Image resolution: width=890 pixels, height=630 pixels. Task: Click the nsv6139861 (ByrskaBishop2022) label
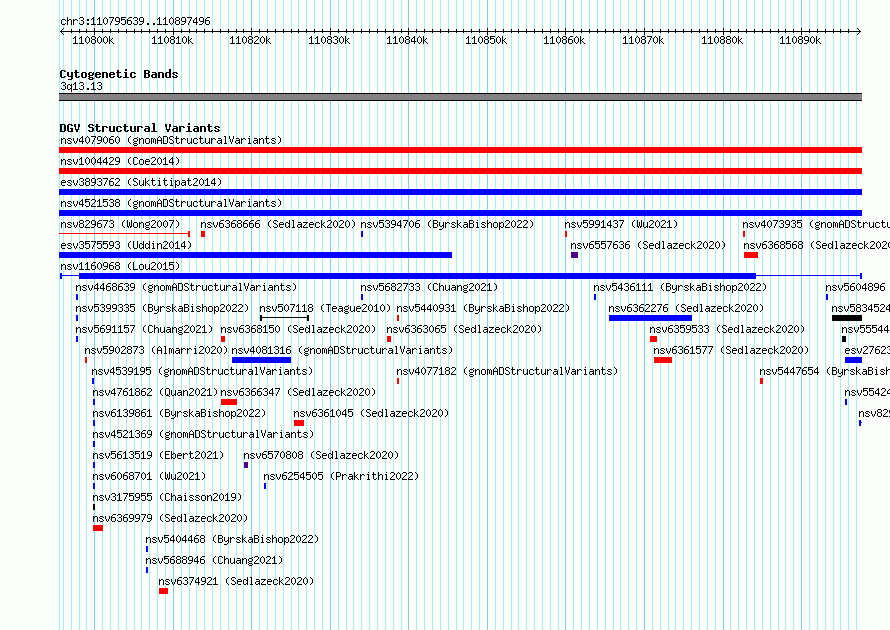(x=179, y=413)
